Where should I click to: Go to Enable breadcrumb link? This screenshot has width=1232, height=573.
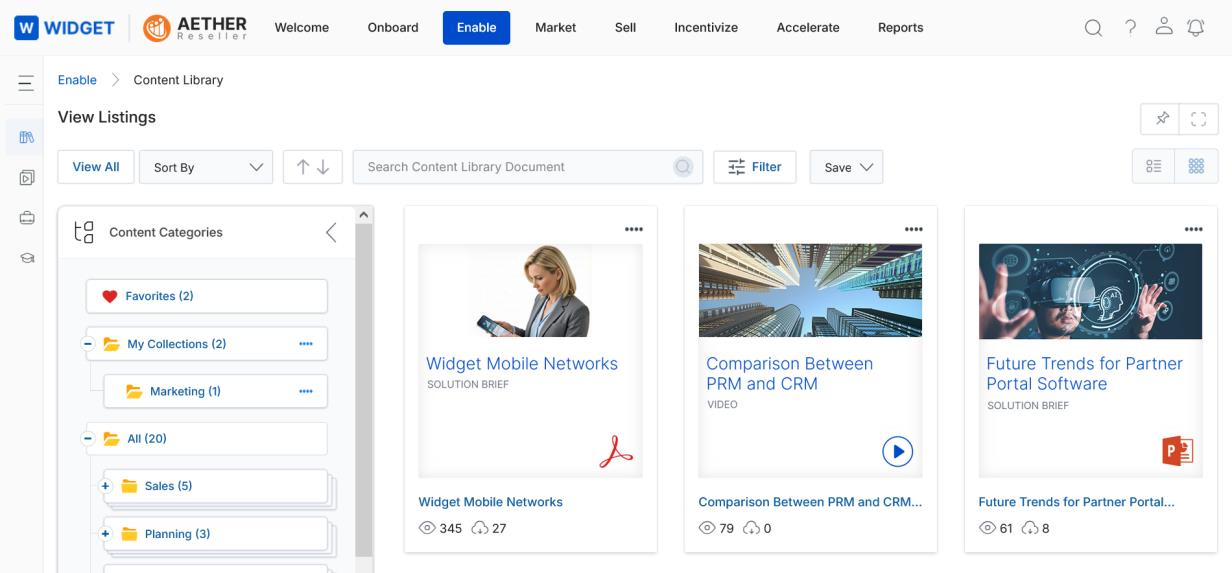[x=77, y=80]
